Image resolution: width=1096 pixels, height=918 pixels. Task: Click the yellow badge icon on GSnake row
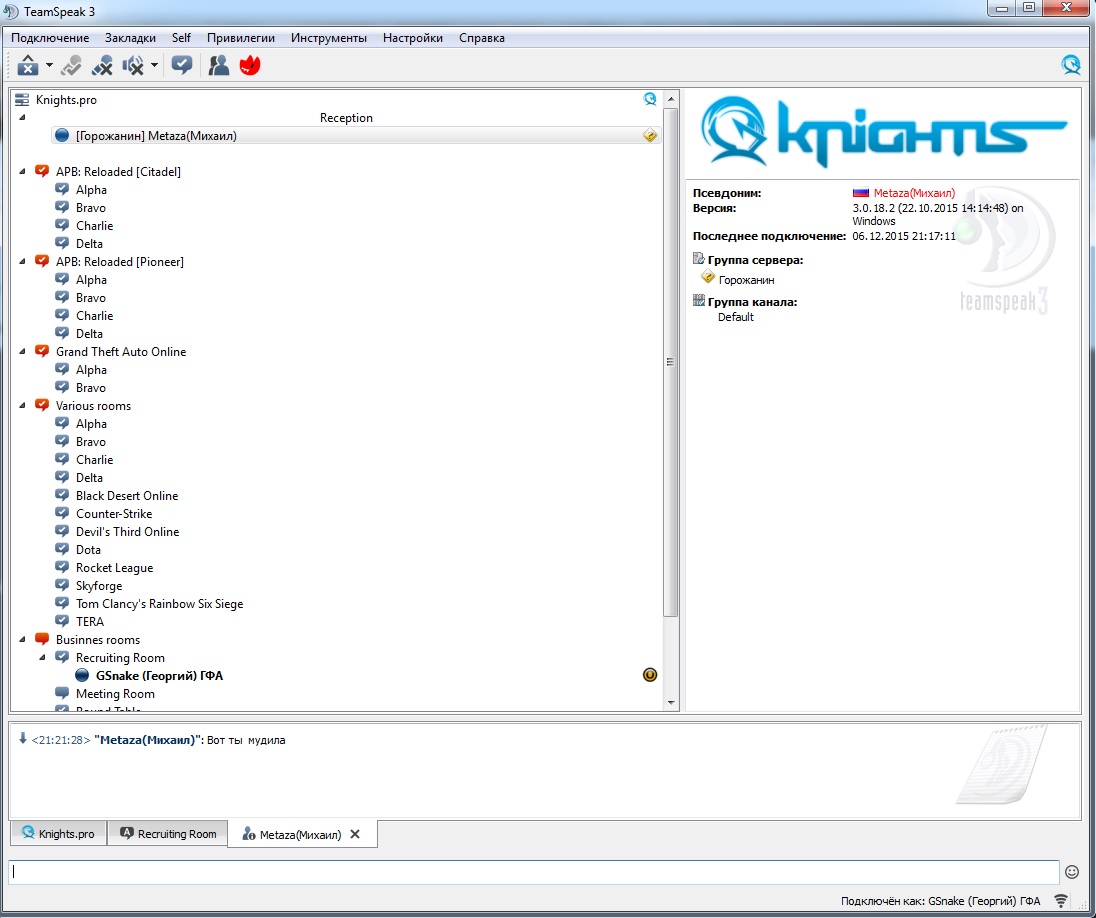click(x=650, y=675)
